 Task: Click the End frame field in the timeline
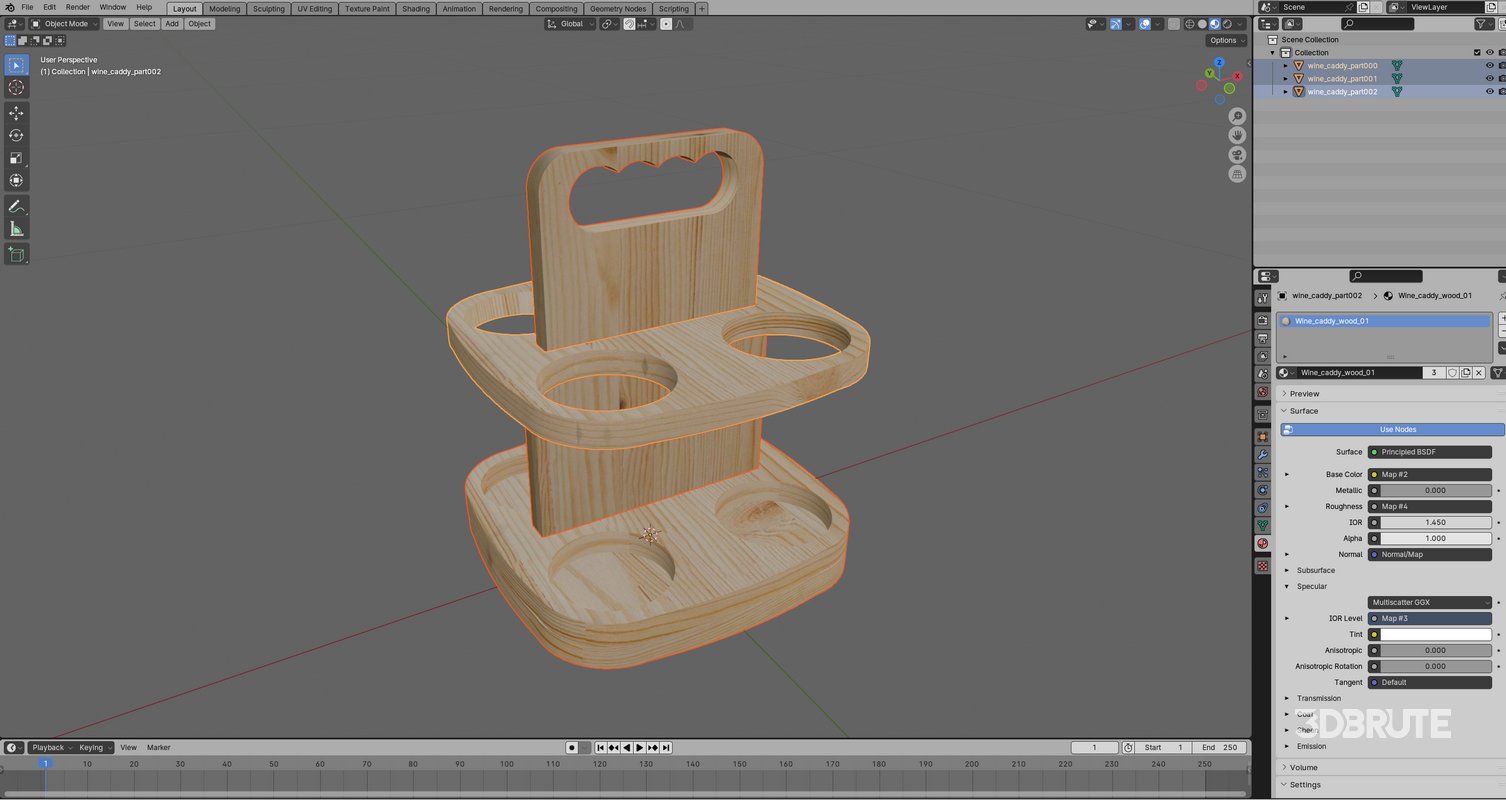point(1220,747)
